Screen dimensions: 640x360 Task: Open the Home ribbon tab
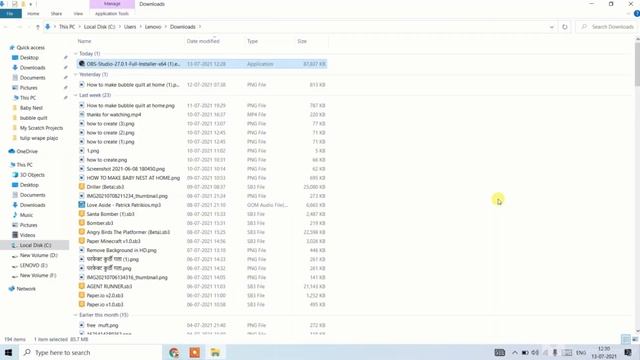(33, 13)
